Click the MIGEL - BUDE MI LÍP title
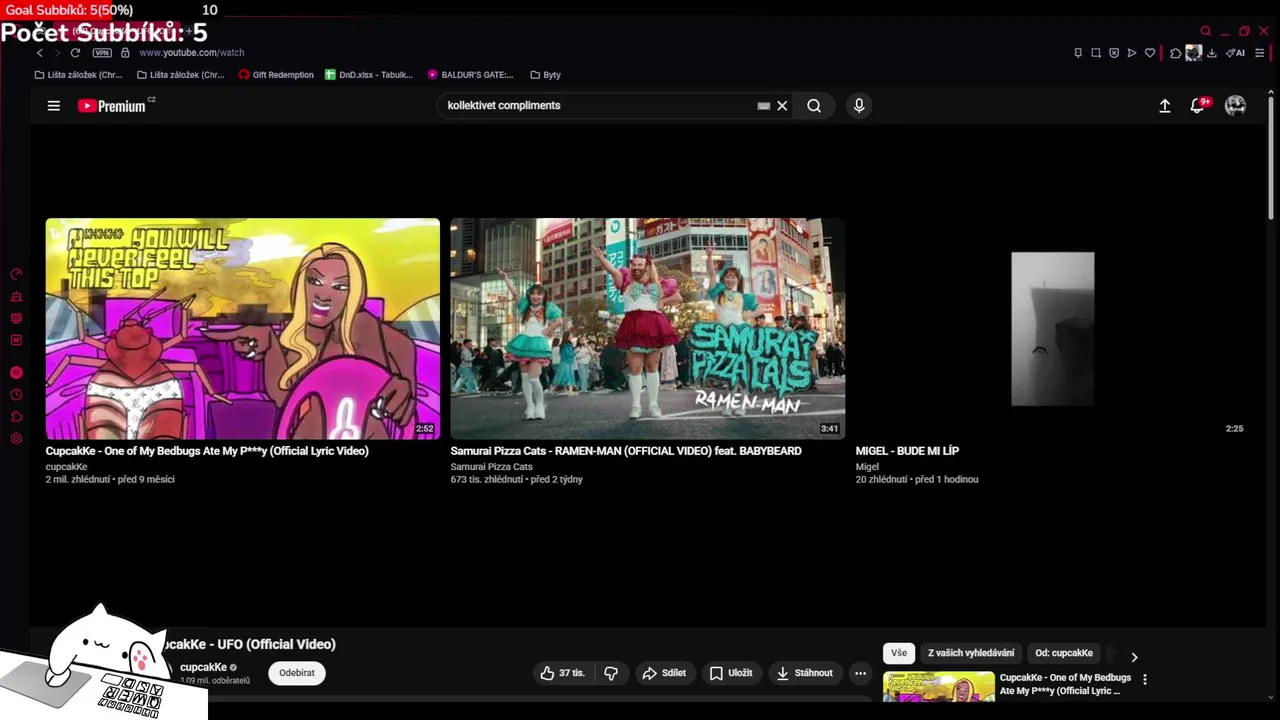The width and height of the screenshot is (1280, 720). (x=907, y=451)
